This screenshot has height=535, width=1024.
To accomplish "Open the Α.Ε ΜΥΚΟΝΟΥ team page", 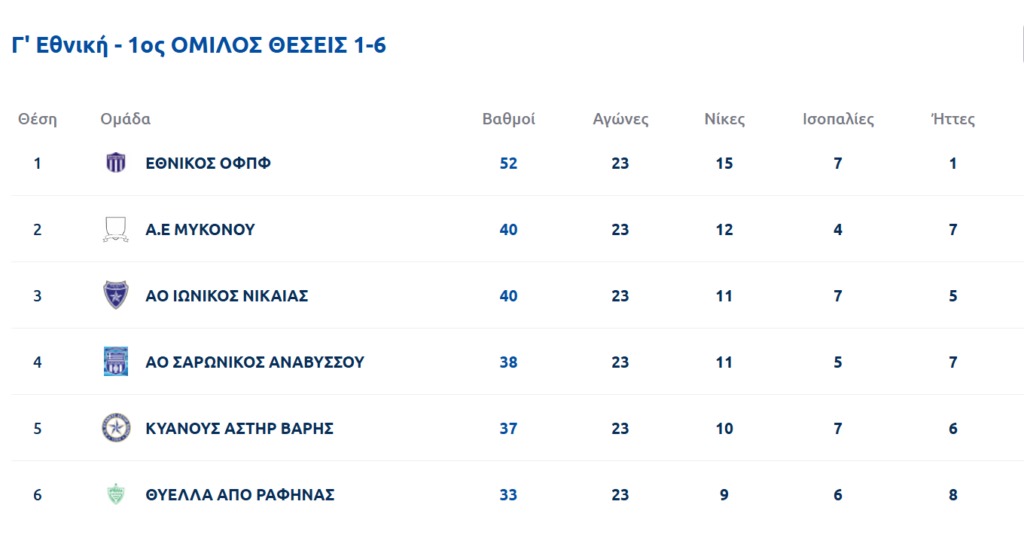I will pos(200,230).
